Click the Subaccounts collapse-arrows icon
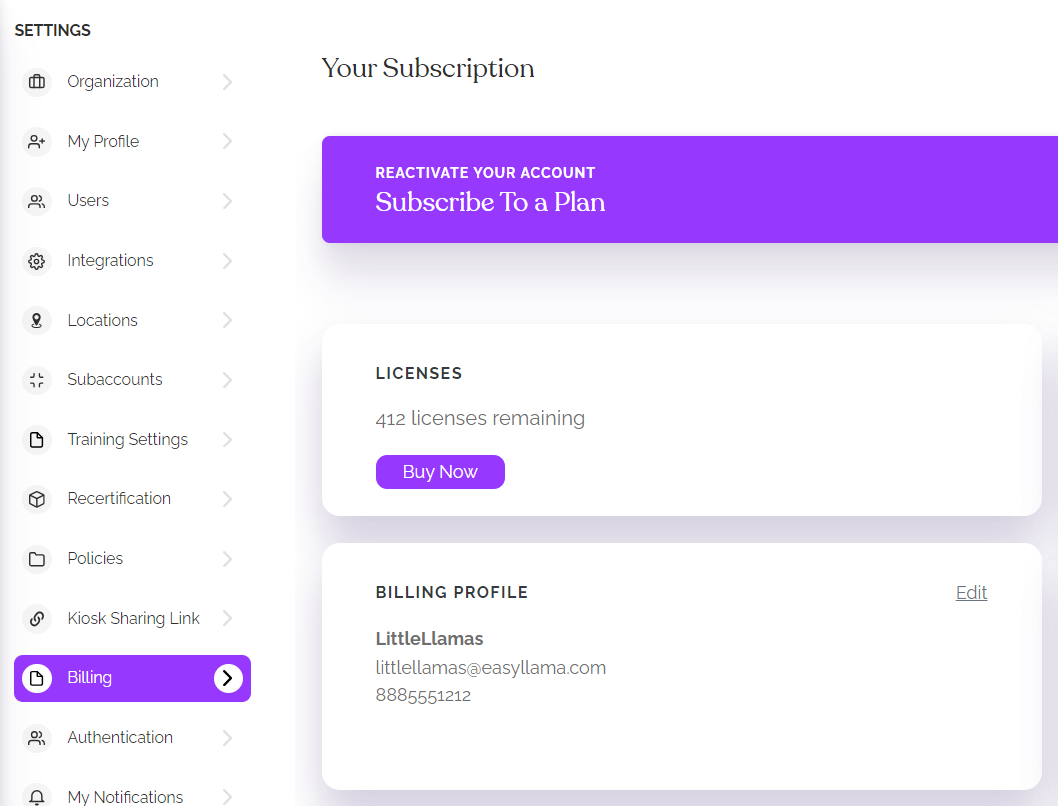Viewport: 1058px width, 806px height. pos(37,380)
